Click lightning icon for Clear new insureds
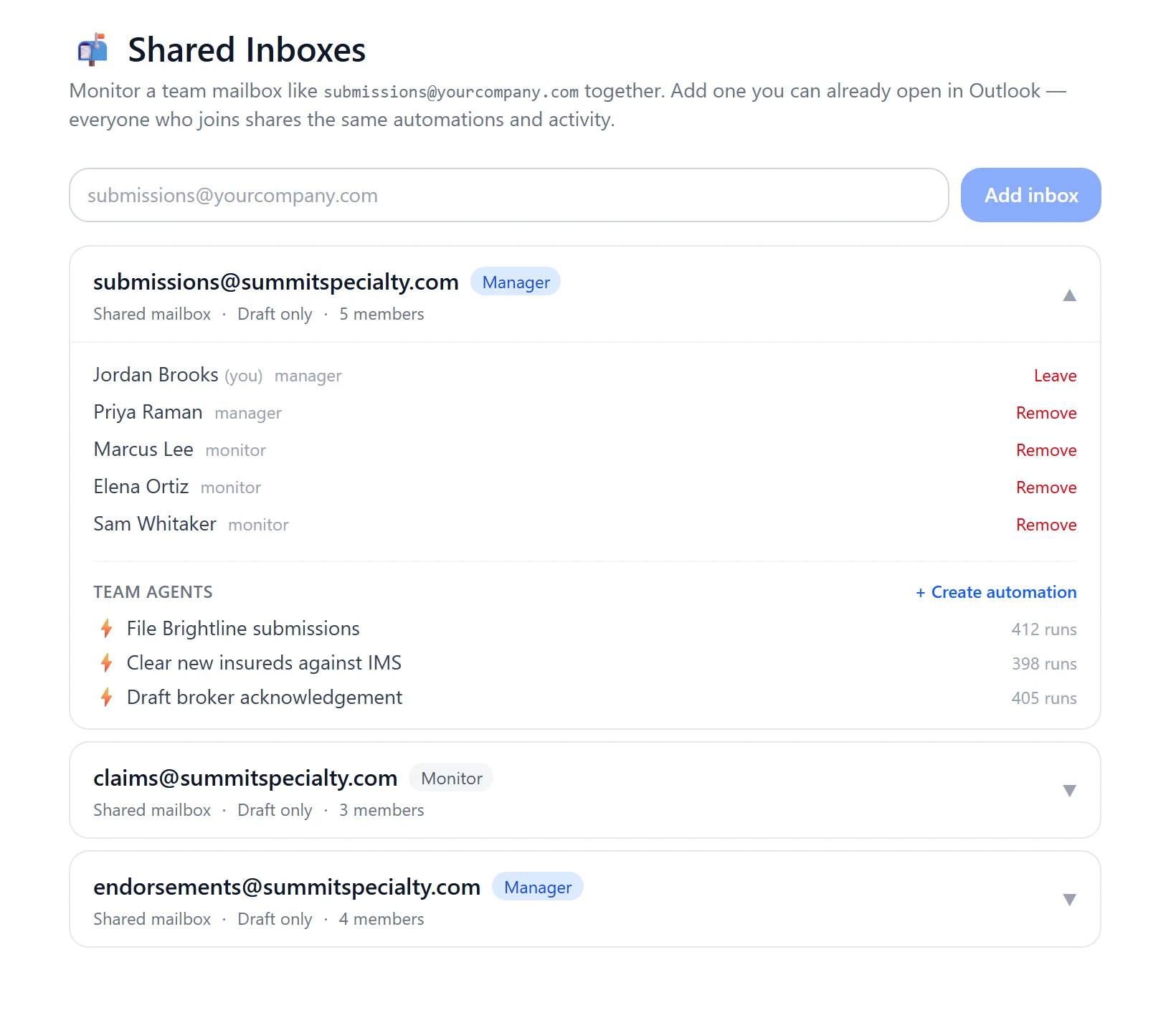The height and width of the screenshot is (1018, 1176). click(x=107, y=663)
